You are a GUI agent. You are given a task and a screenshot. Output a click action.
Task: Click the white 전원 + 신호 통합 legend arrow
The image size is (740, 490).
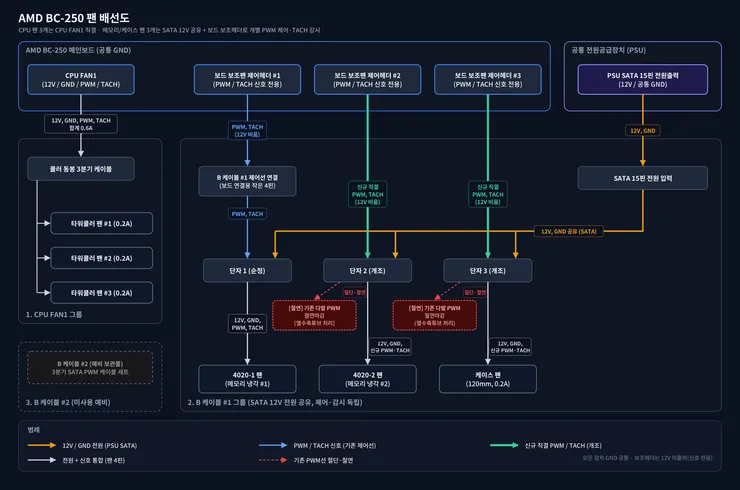point(42,460)
